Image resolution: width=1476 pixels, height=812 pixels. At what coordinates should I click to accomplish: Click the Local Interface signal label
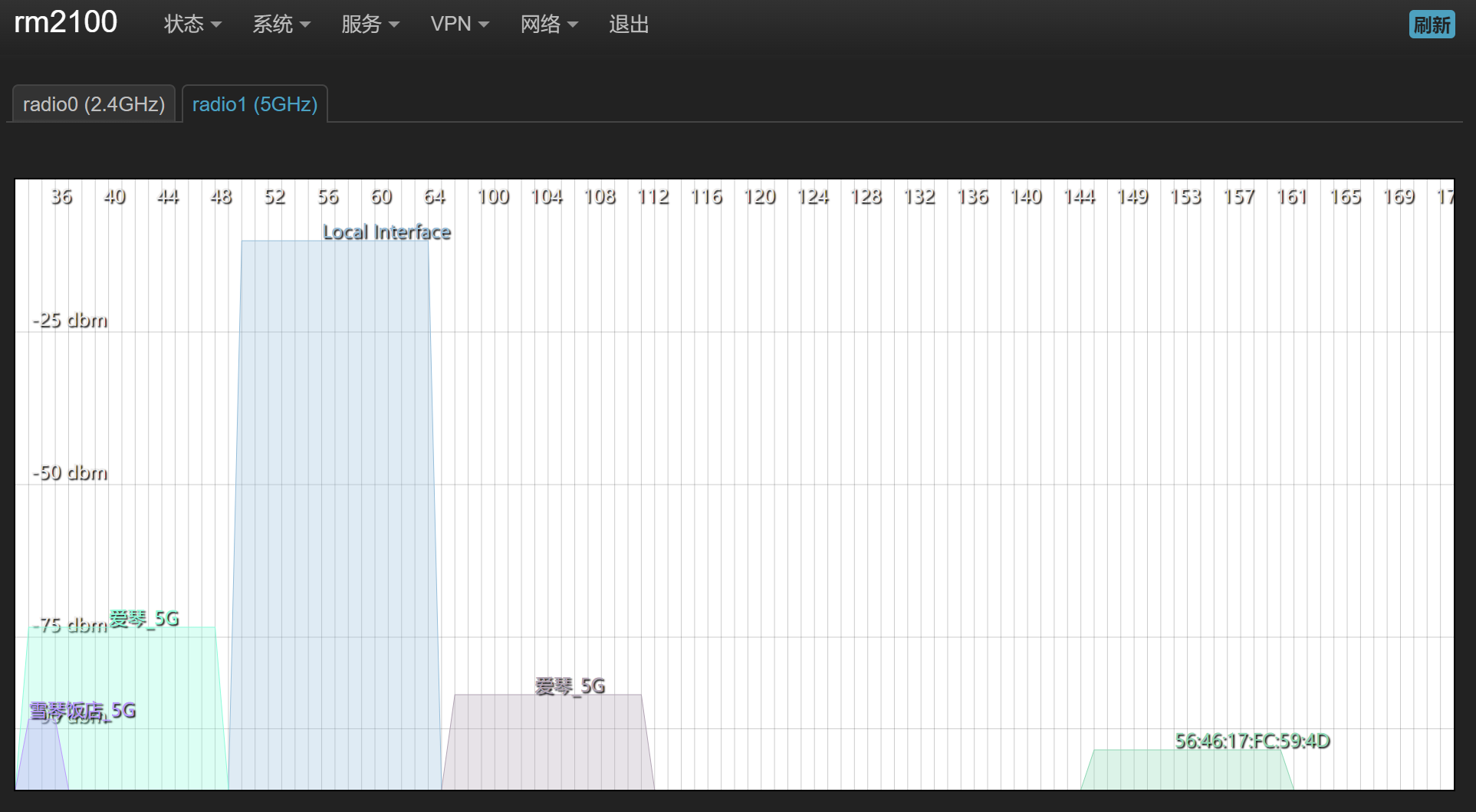(386, 232)
